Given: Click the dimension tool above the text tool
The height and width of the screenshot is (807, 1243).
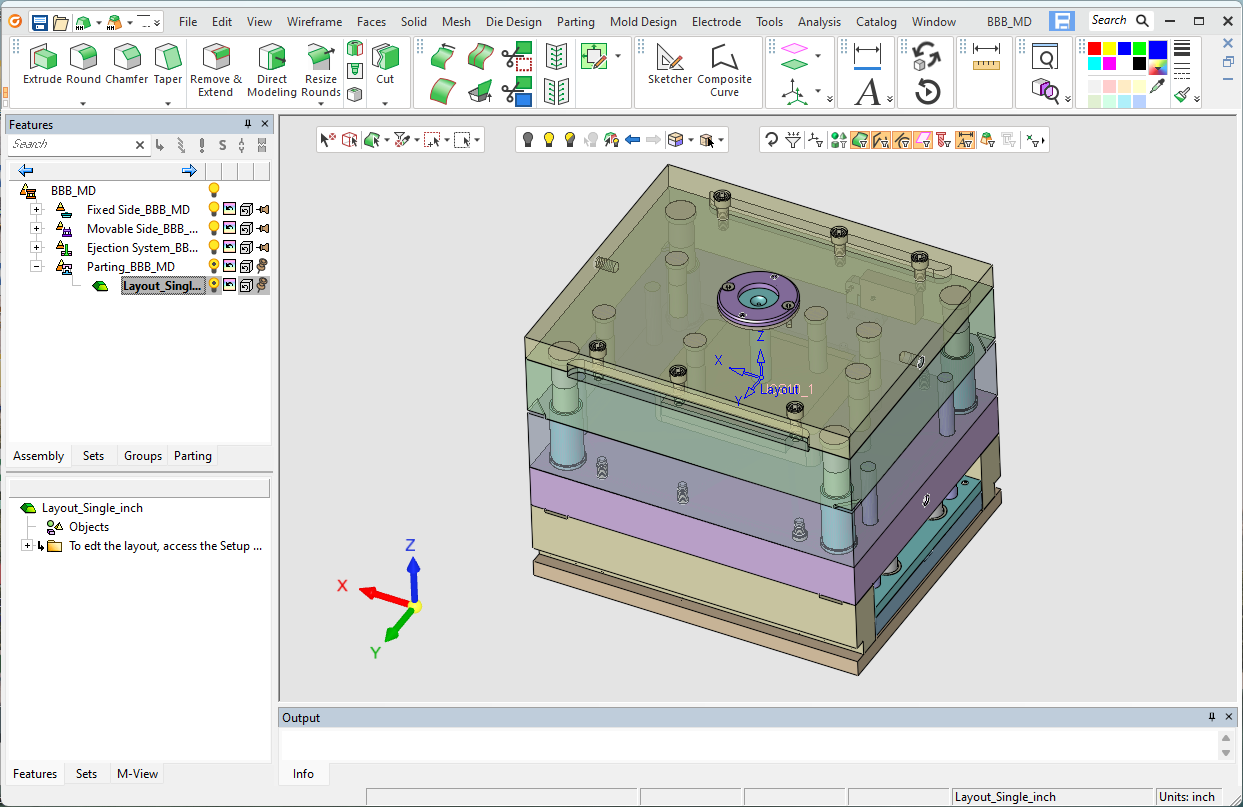Looking at the screenshot, I should 868,56.
